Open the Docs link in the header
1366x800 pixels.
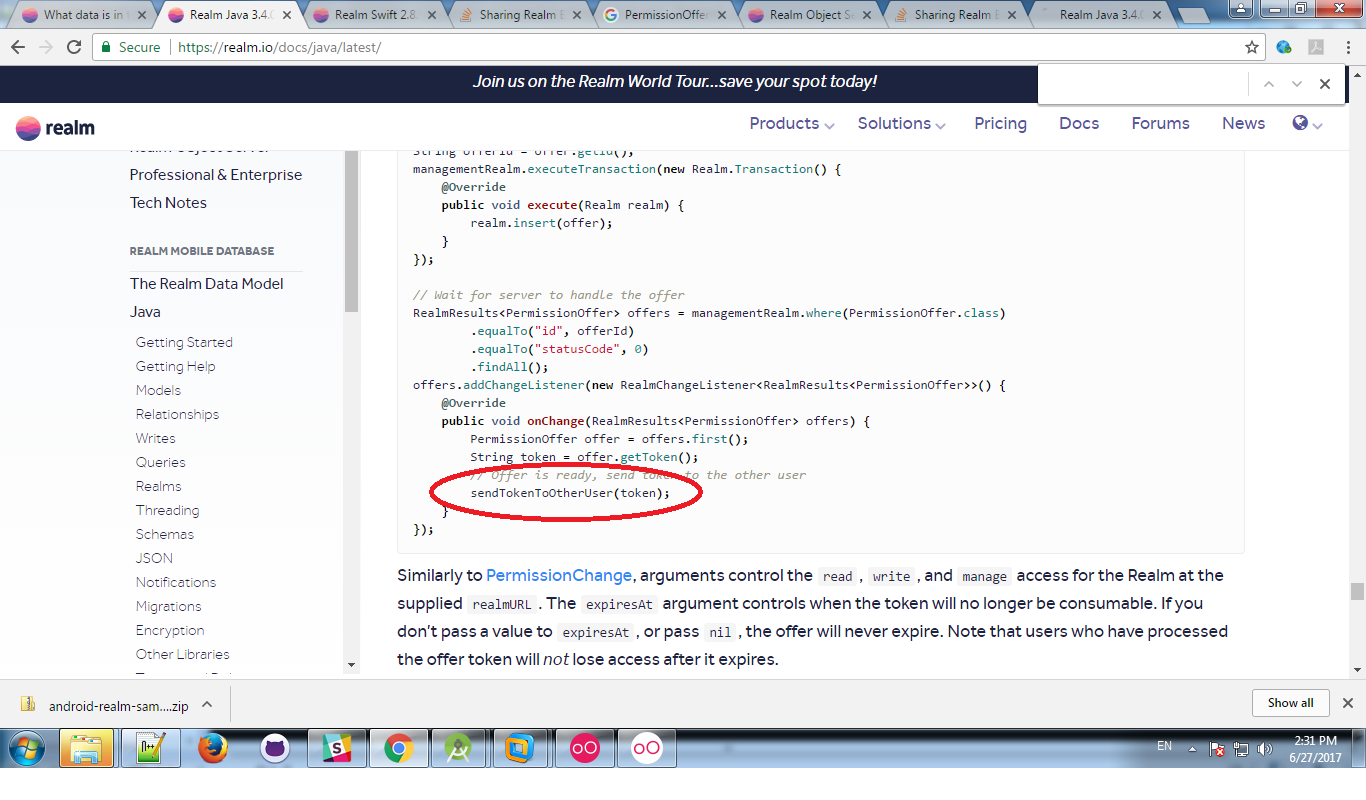[x=1079, y=123]
